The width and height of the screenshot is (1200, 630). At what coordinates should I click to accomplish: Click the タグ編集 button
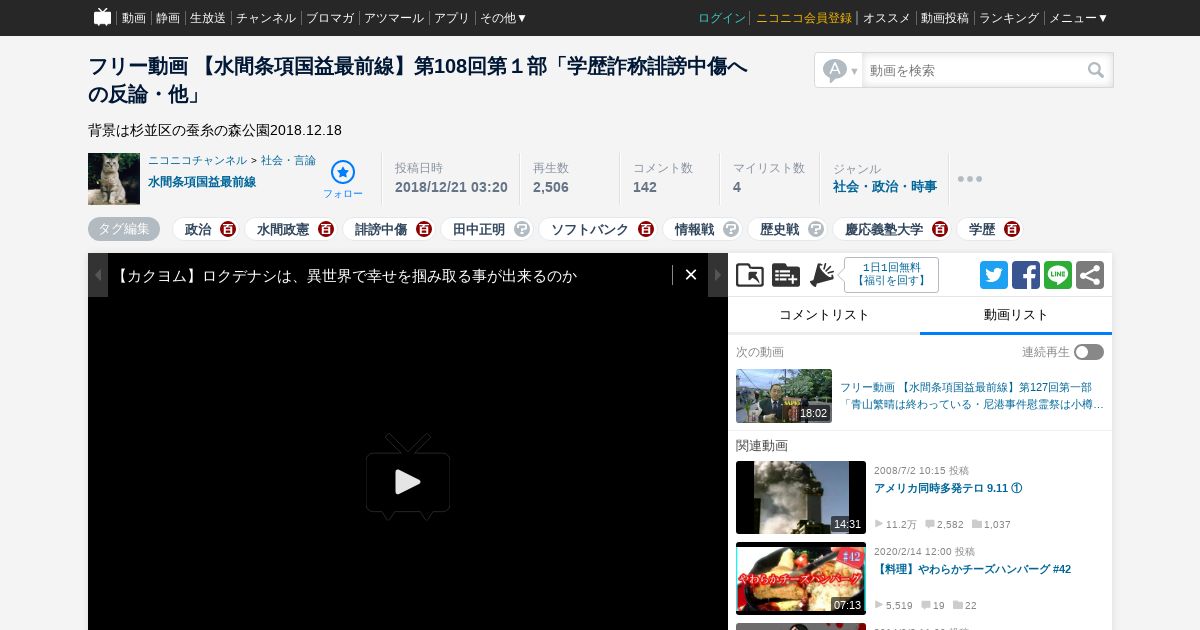tap(124, 229)
